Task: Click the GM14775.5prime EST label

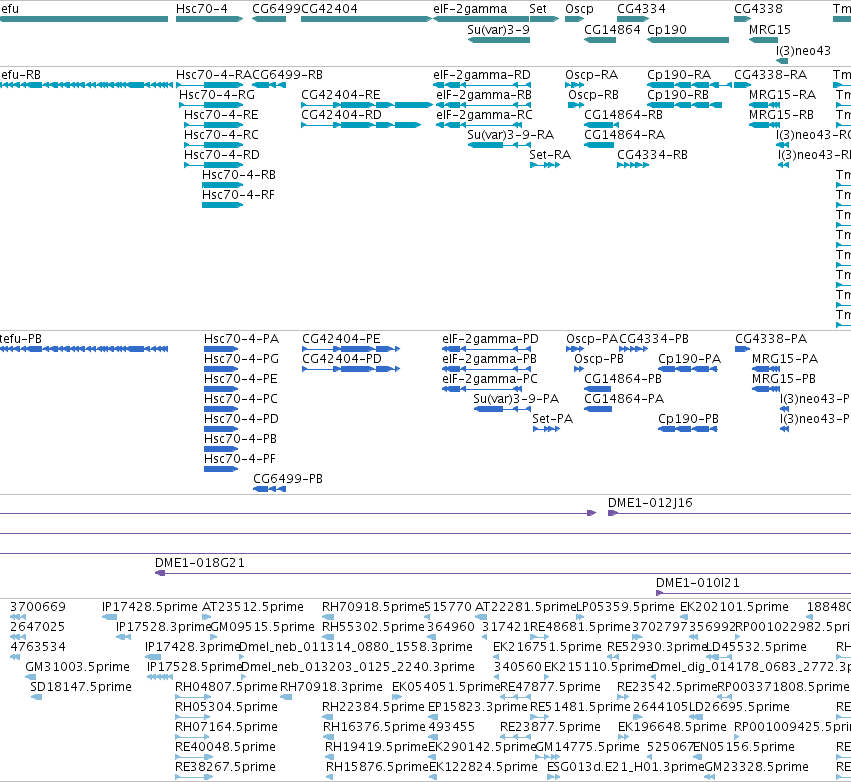Action: click(587, 748)
